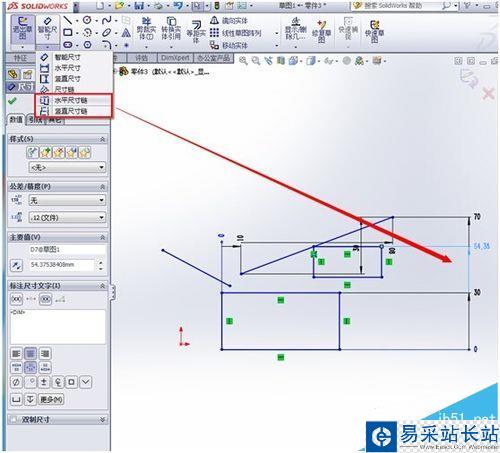Click the Convert Entities (转换实体引用) tool
Image resolution: width=500 pixels, height=453 pixels.
pos(171,29)
